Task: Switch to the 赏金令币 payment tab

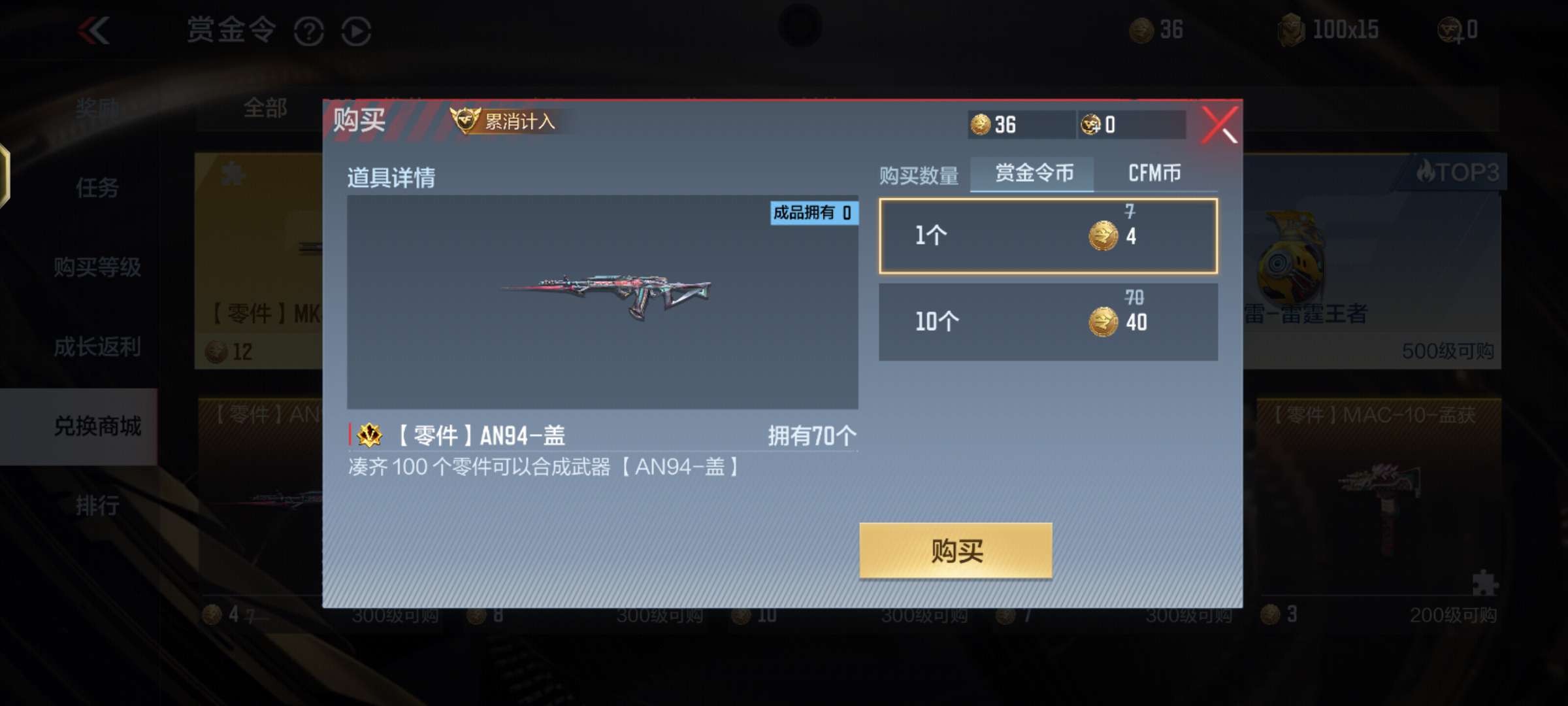Action: 1033,173
